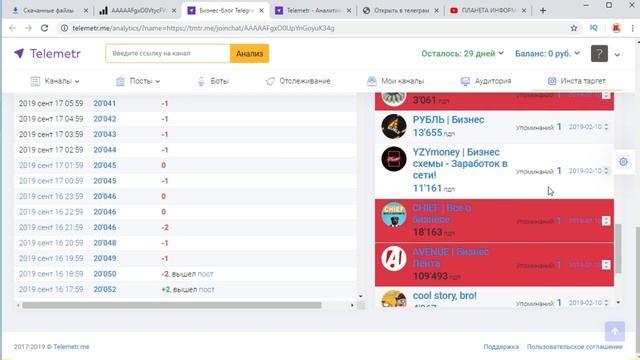Click subscriber count 20'052
Image resolution: width=640 pixels, height=360 pixels.
point(104,289)
